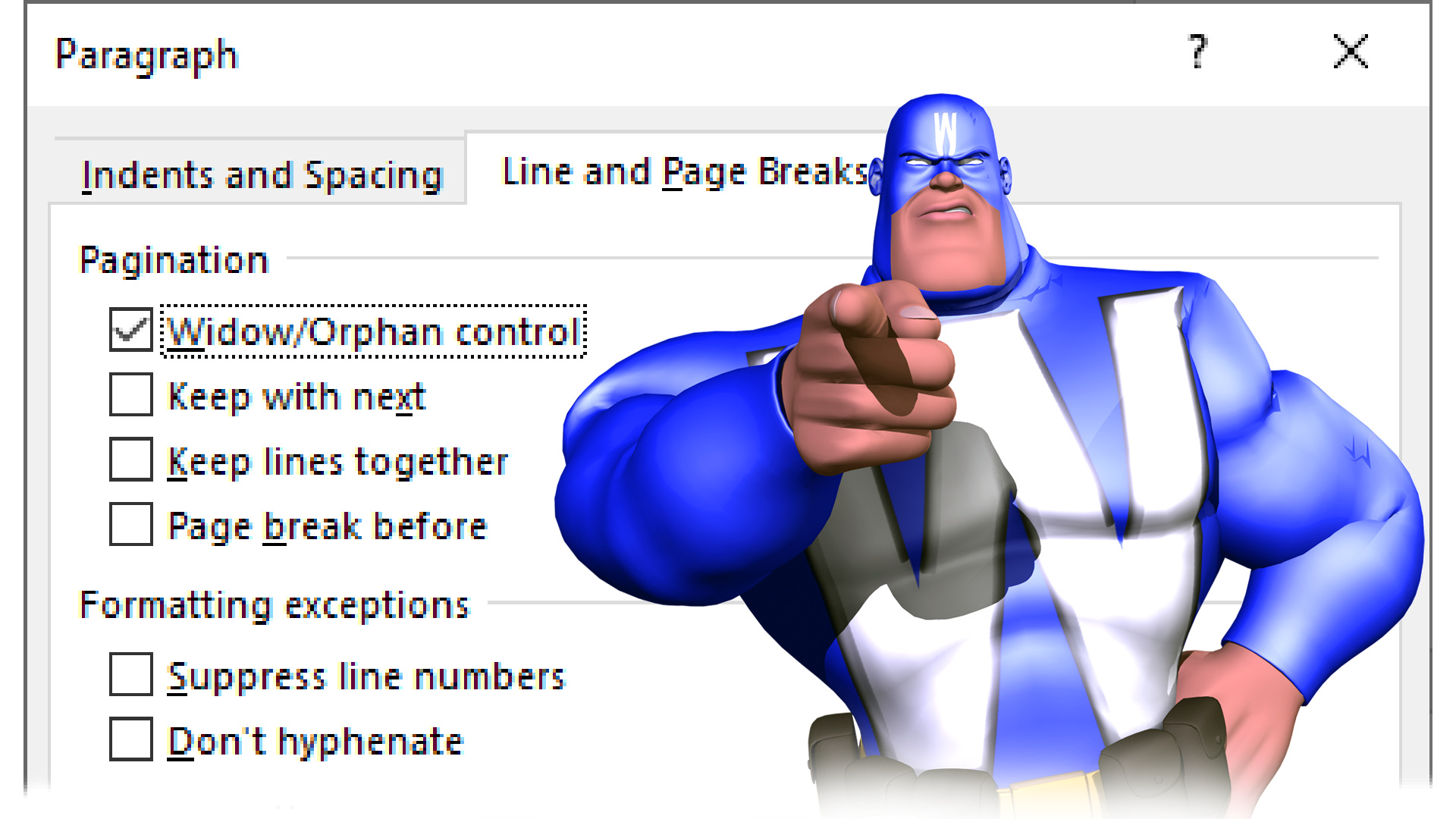The height and width of the screenshot is (819, 1456).
Task: Toggle Keep lines together setting
Action: pos(131,460)
